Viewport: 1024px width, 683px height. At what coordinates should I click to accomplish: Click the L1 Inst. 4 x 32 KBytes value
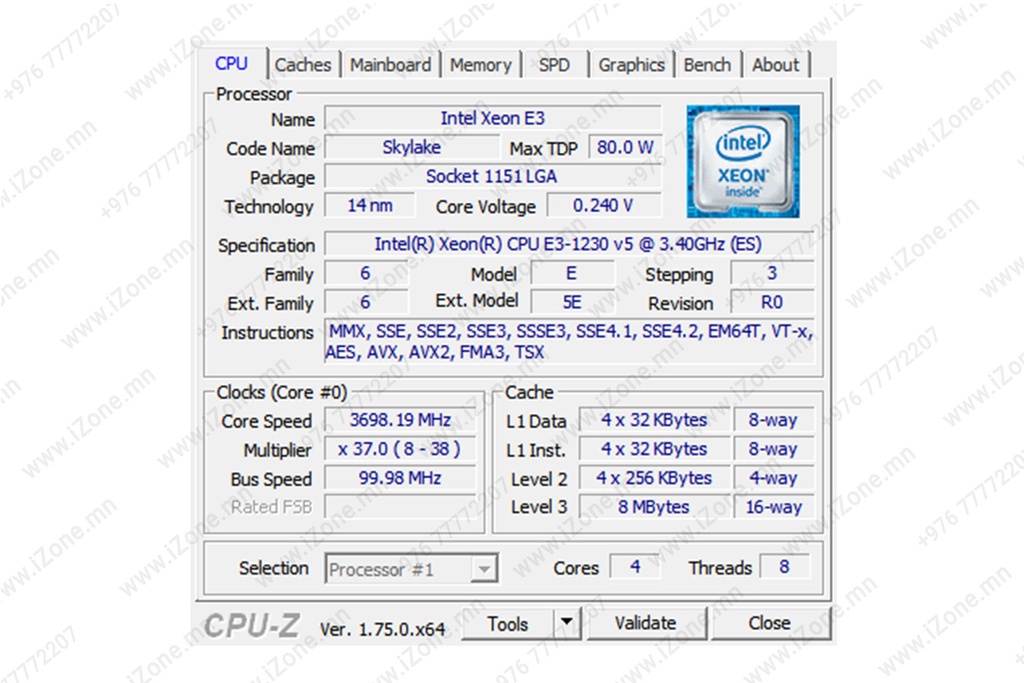pos(654,449)
